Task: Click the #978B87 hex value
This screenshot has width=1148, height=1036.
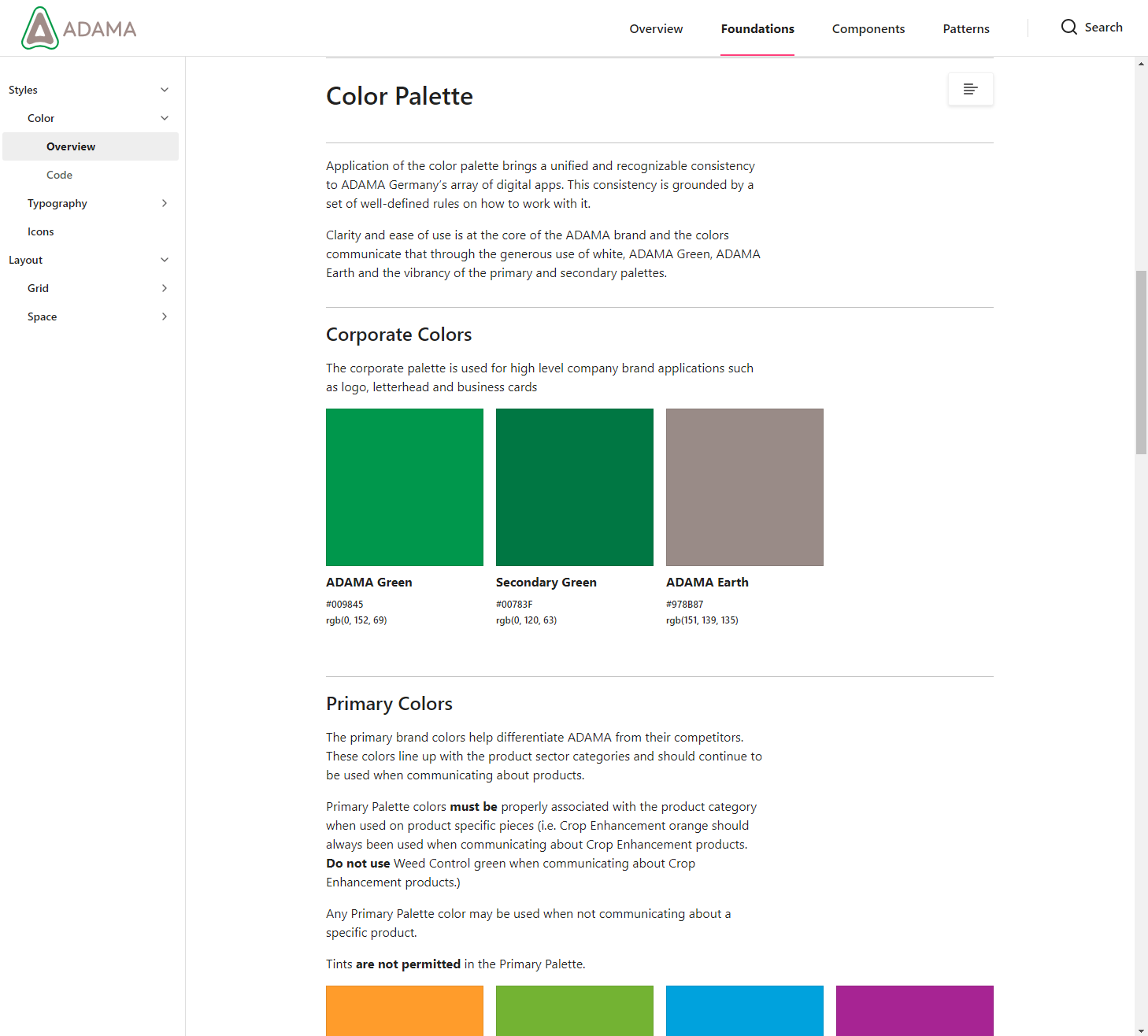Action: (685, 605)
